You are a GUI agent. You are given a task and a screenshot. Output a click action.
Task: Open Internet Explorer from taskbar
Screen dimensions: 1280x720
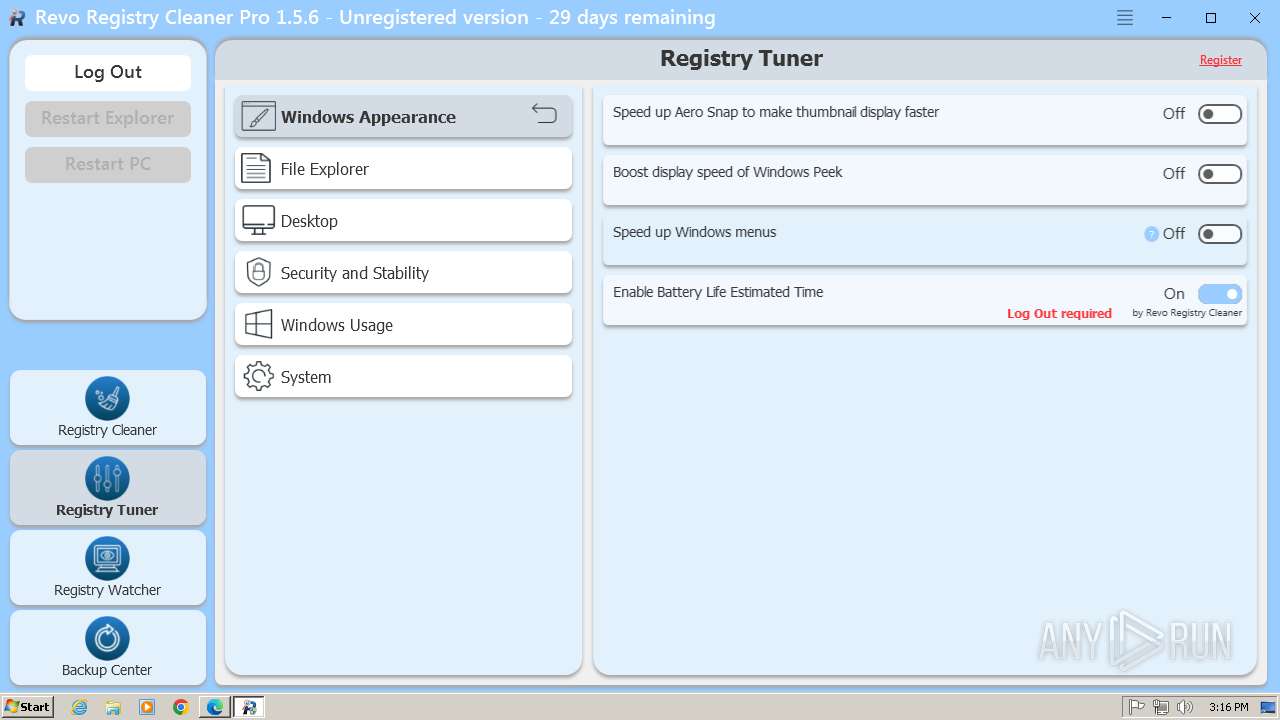click(x=80, y=707)
